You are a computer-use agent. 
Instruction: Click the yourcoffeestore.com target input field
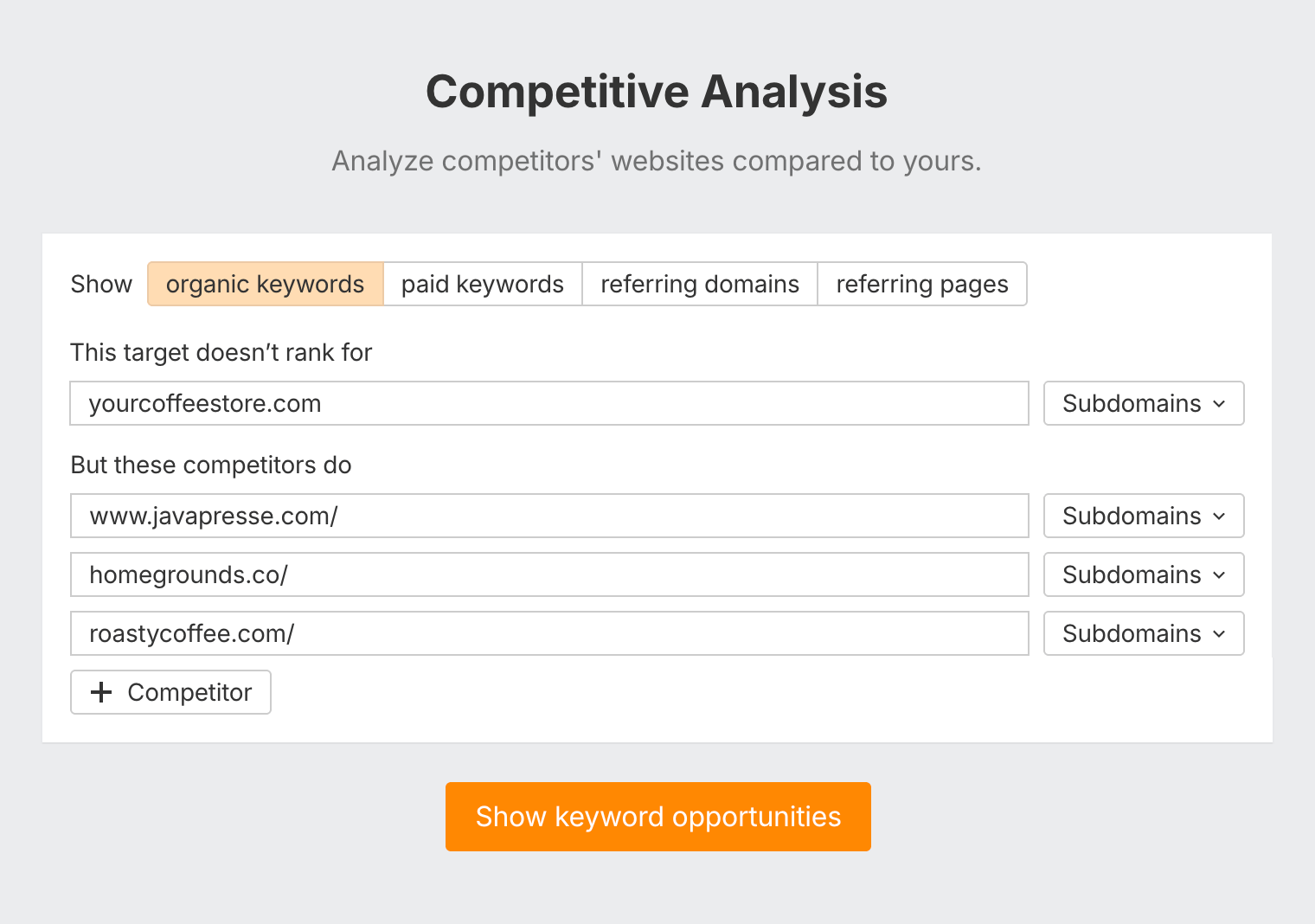[548, 403]
